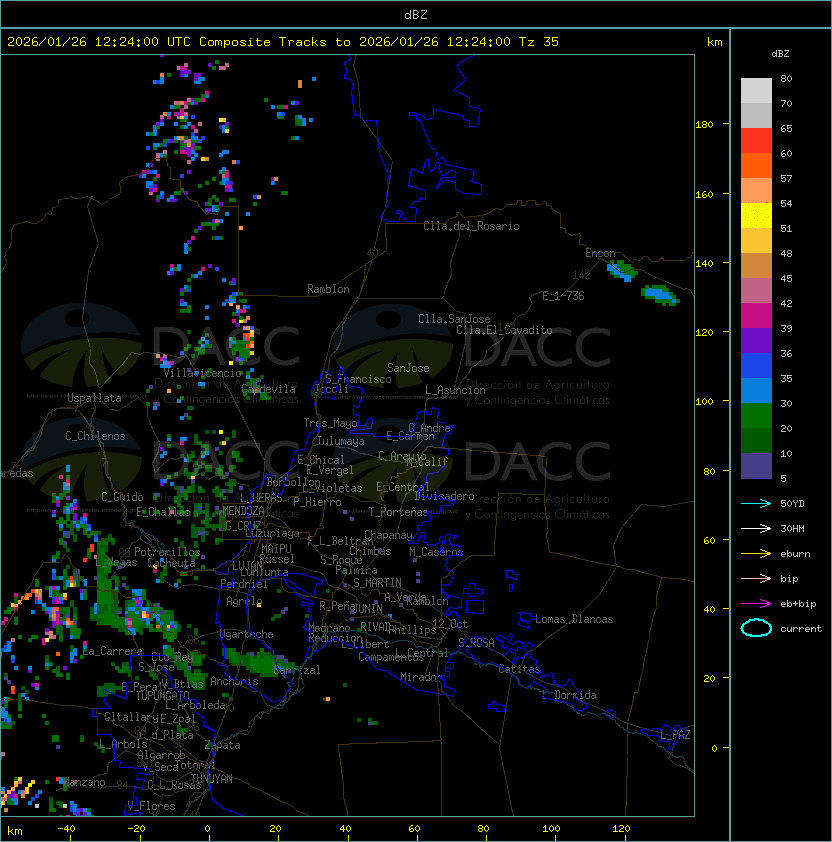Image resolution: width=832 pixels, height=842 pixels.
Task: Click the white 30HM track arrow
Action: 756,528
